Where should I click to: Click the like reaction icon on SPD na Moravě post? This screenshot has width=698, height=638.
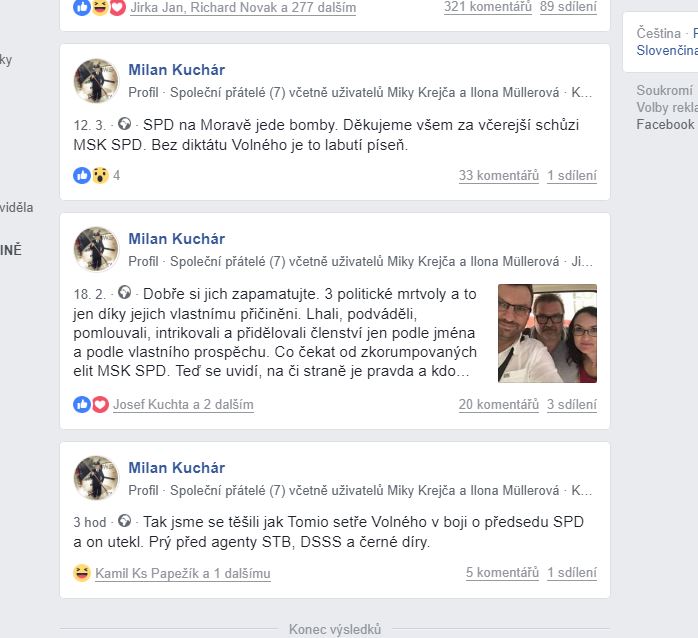82,175
